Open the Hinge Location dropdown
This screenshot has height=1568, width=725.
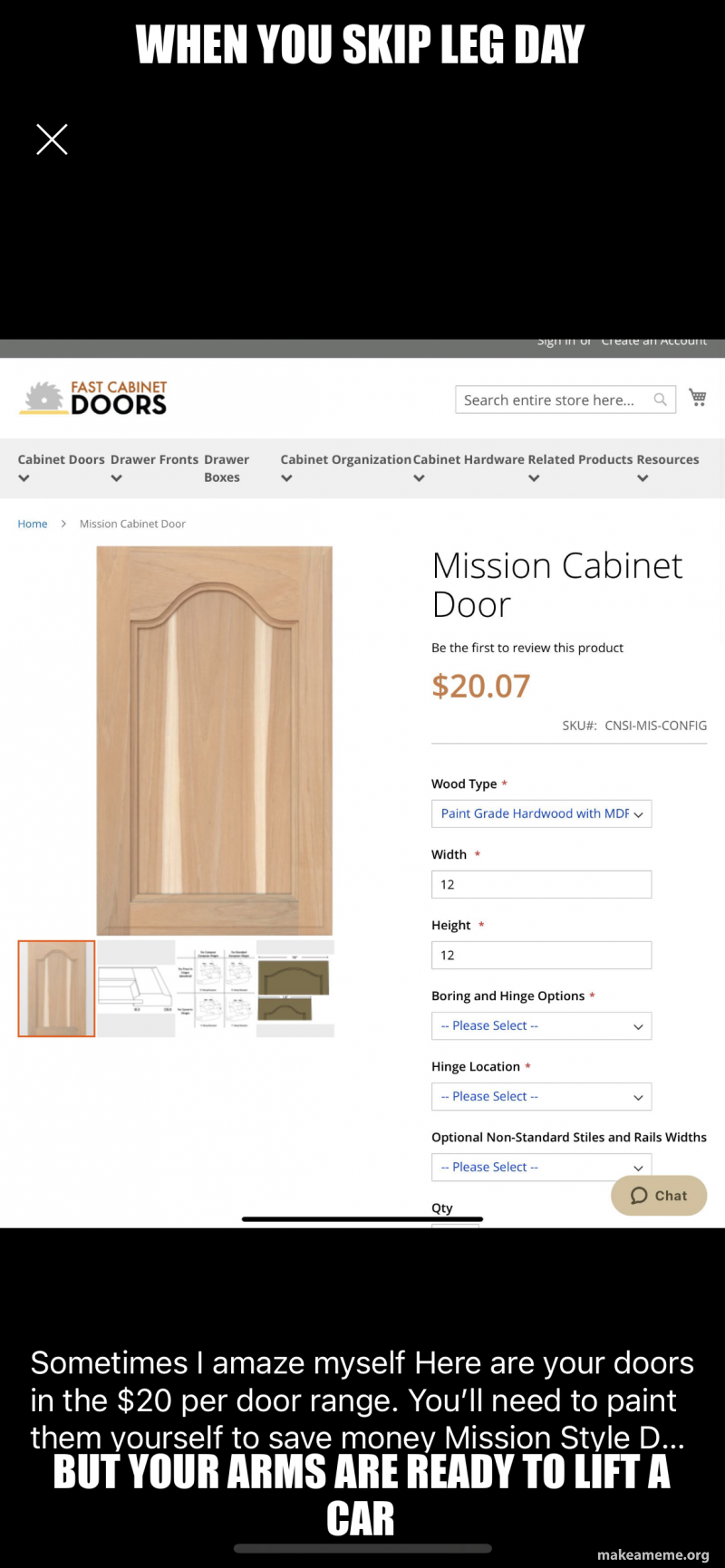[541, 1096]
